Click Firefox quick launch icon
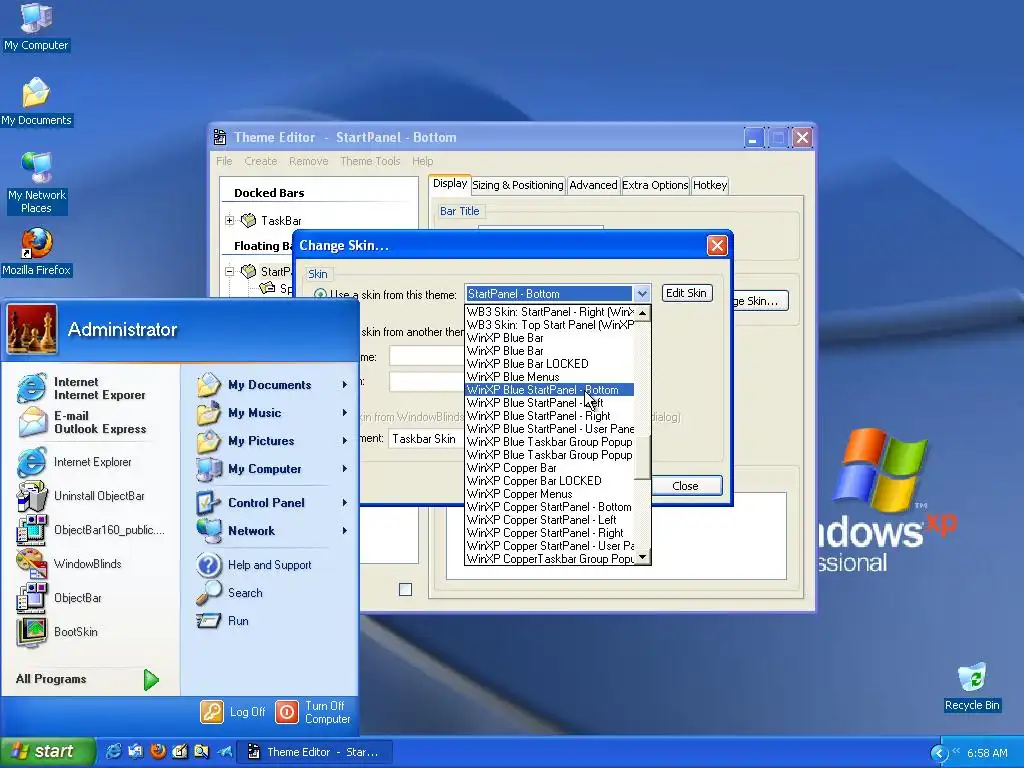The image size is (1024, 768). pos(157,752)
